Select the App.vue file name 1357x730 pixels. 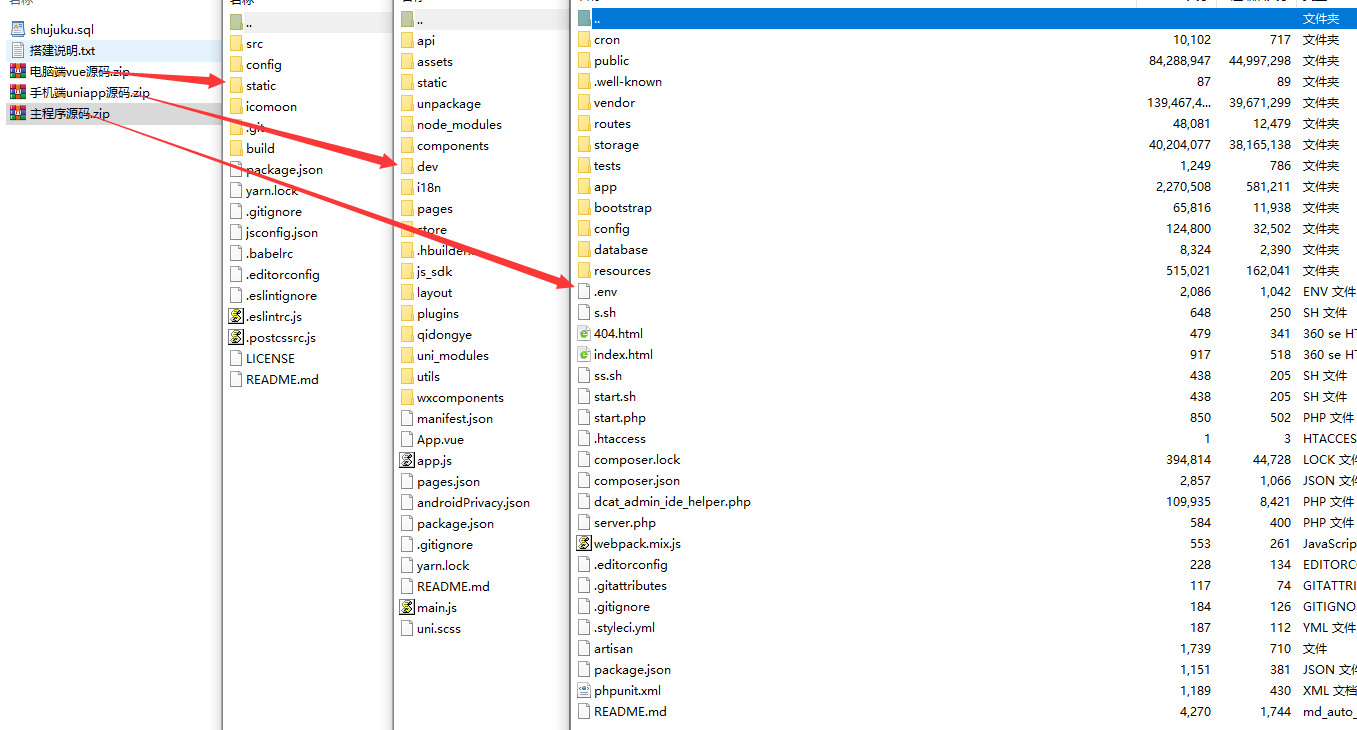point(441,439)
